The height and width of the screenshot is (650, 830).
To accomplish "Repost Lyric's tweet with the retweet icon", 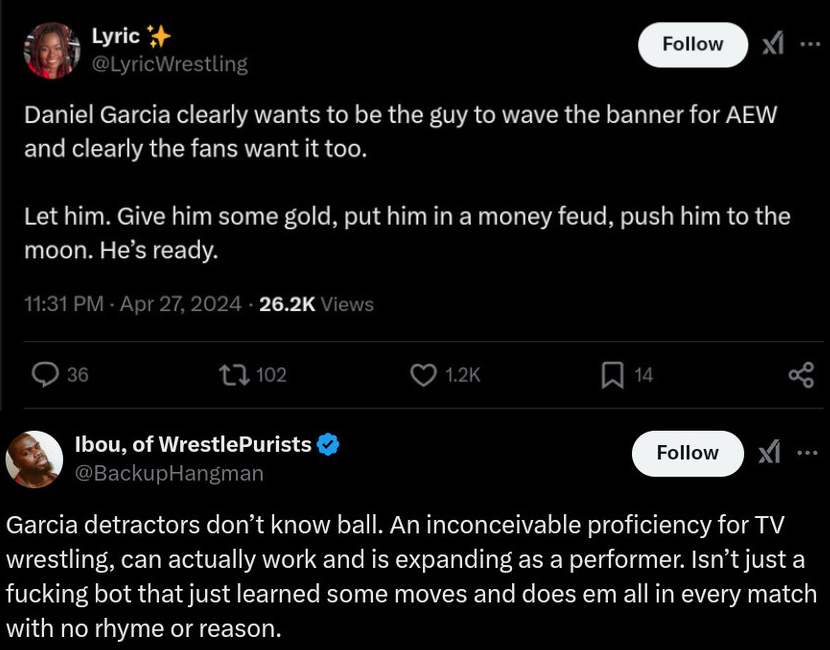I will [232, 374].
